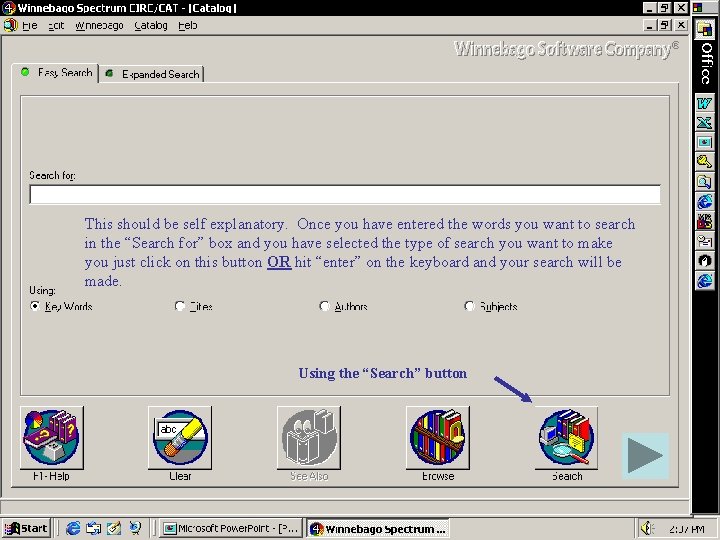Select the Authors radio button

point(324,306)
